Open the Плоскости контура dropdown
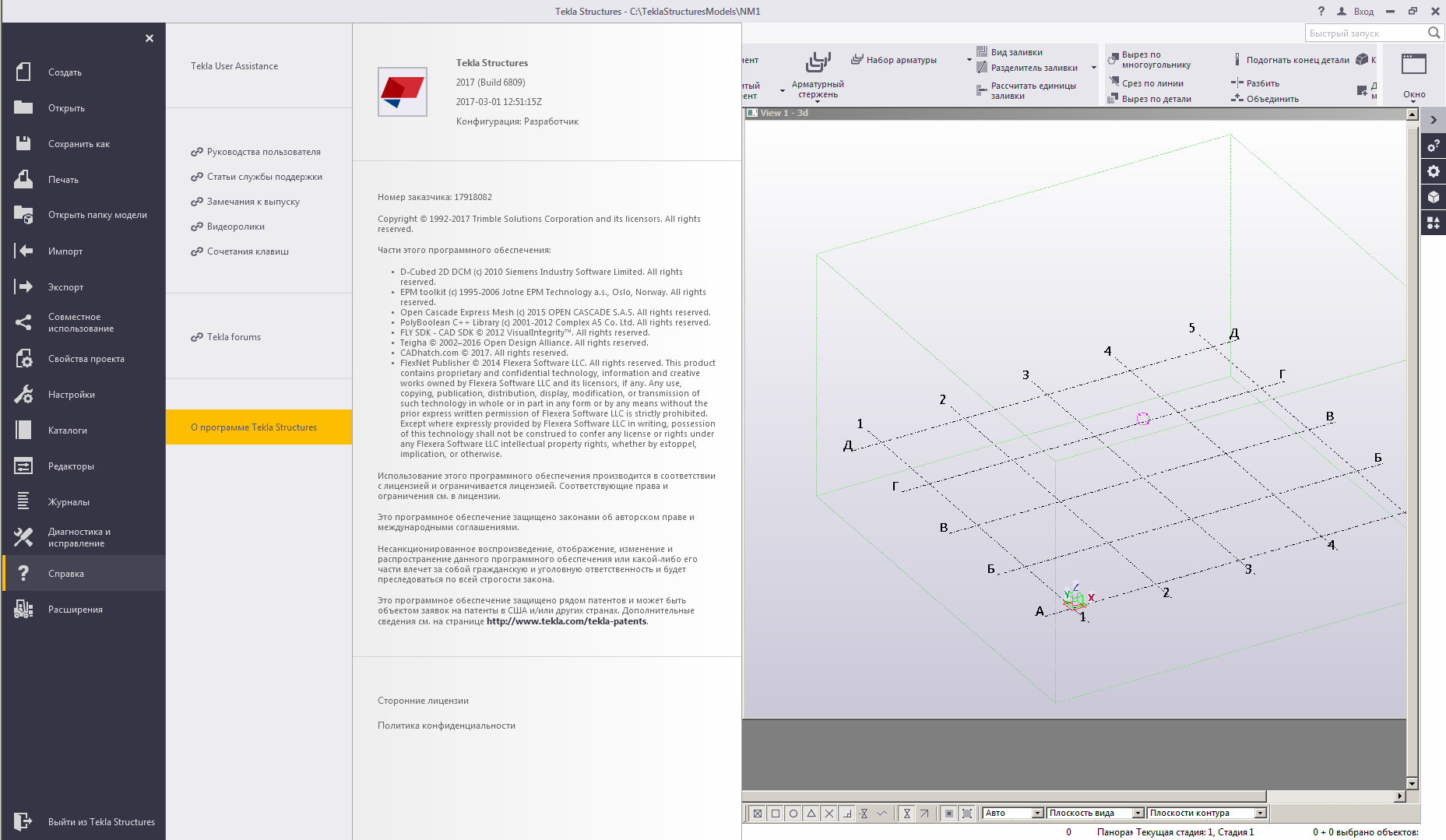The width and height of the screenshot is (1446, 840). (x=1261, y=814)
